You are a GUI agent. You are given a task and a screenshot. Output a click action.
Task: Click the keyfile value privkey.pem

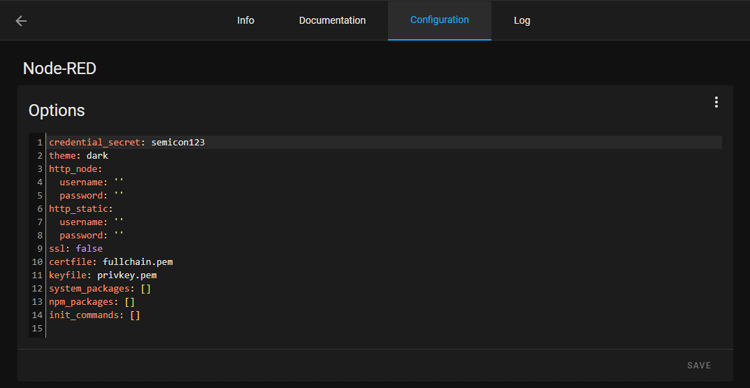pos(127,276)
